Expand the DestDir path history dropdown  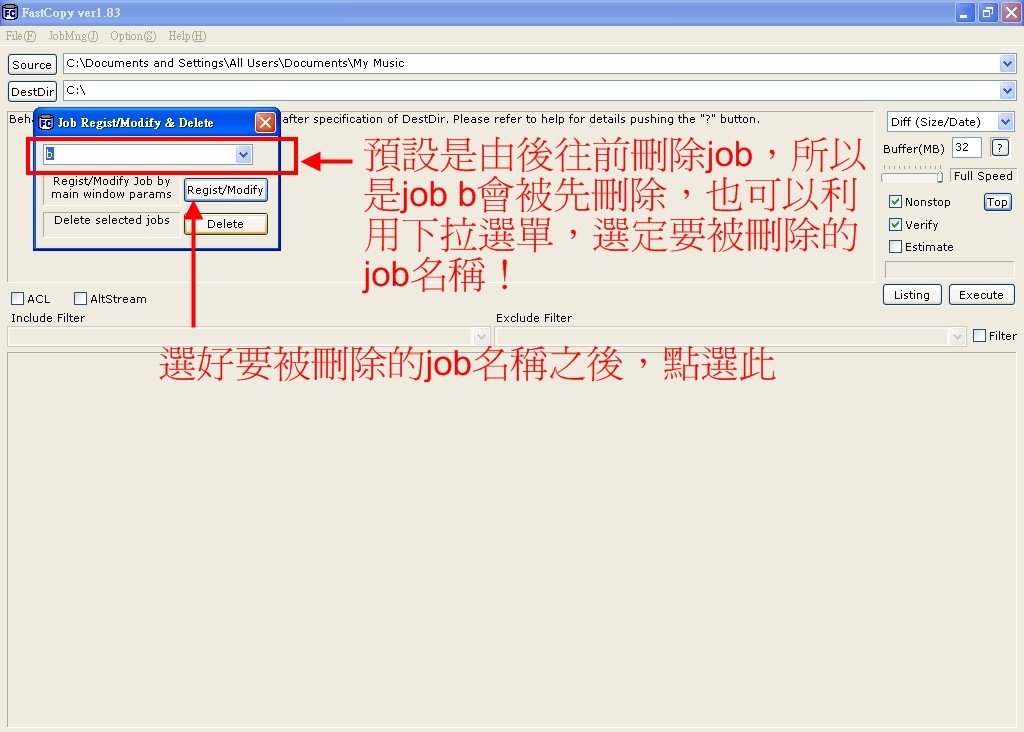pos(1007,90)
